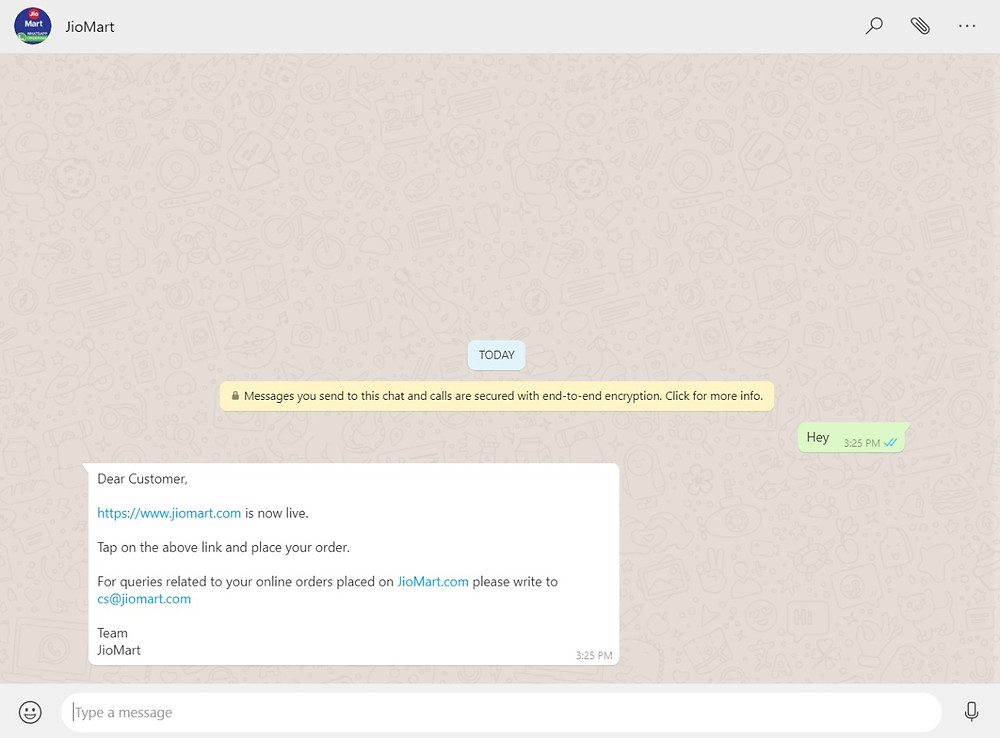The image size is (1000, 738).
Task: Click the JioMart contact name in header
Action: pyautogui.click(x=90, y=27)
